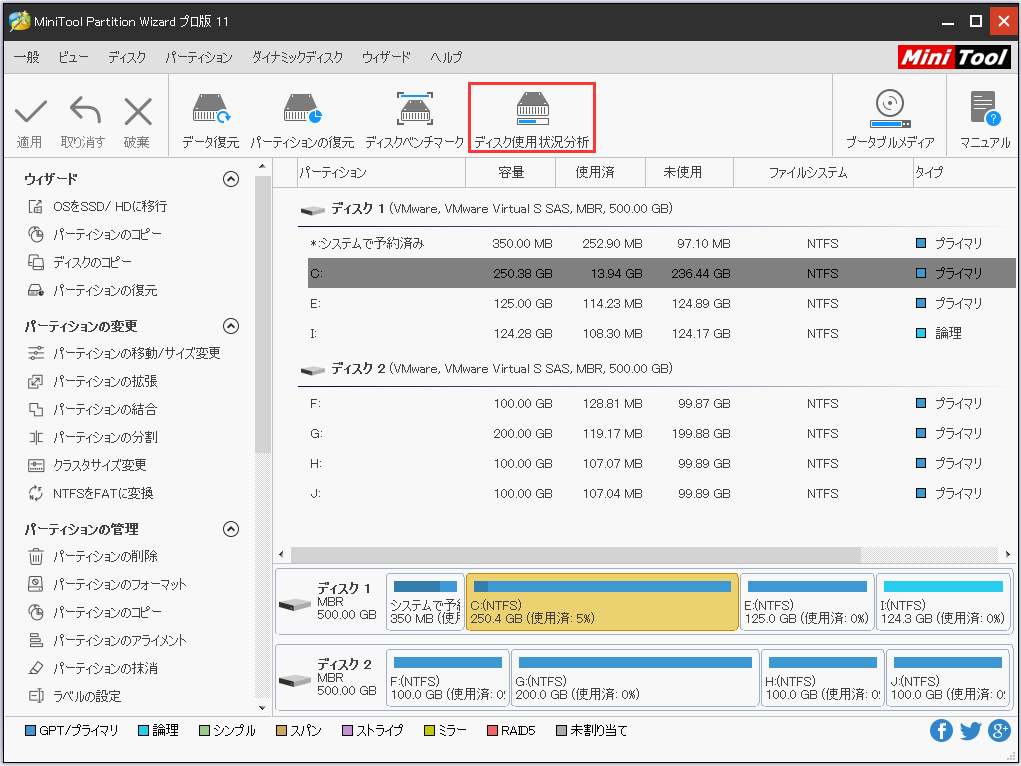
Task: Open the Facebook icon in status bar
Action: [x=941, y=731]
